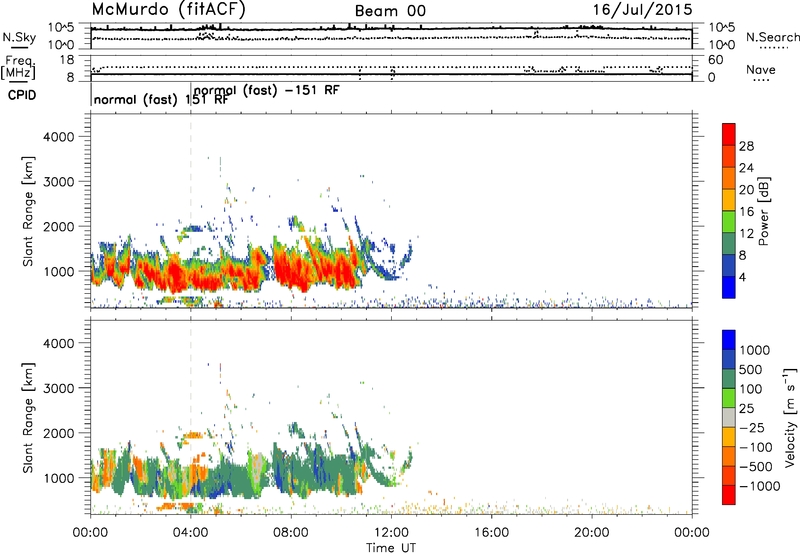
Task: Click the 'normal (fast) -151 RF' CPID text
Action: (x=266, y=90)
